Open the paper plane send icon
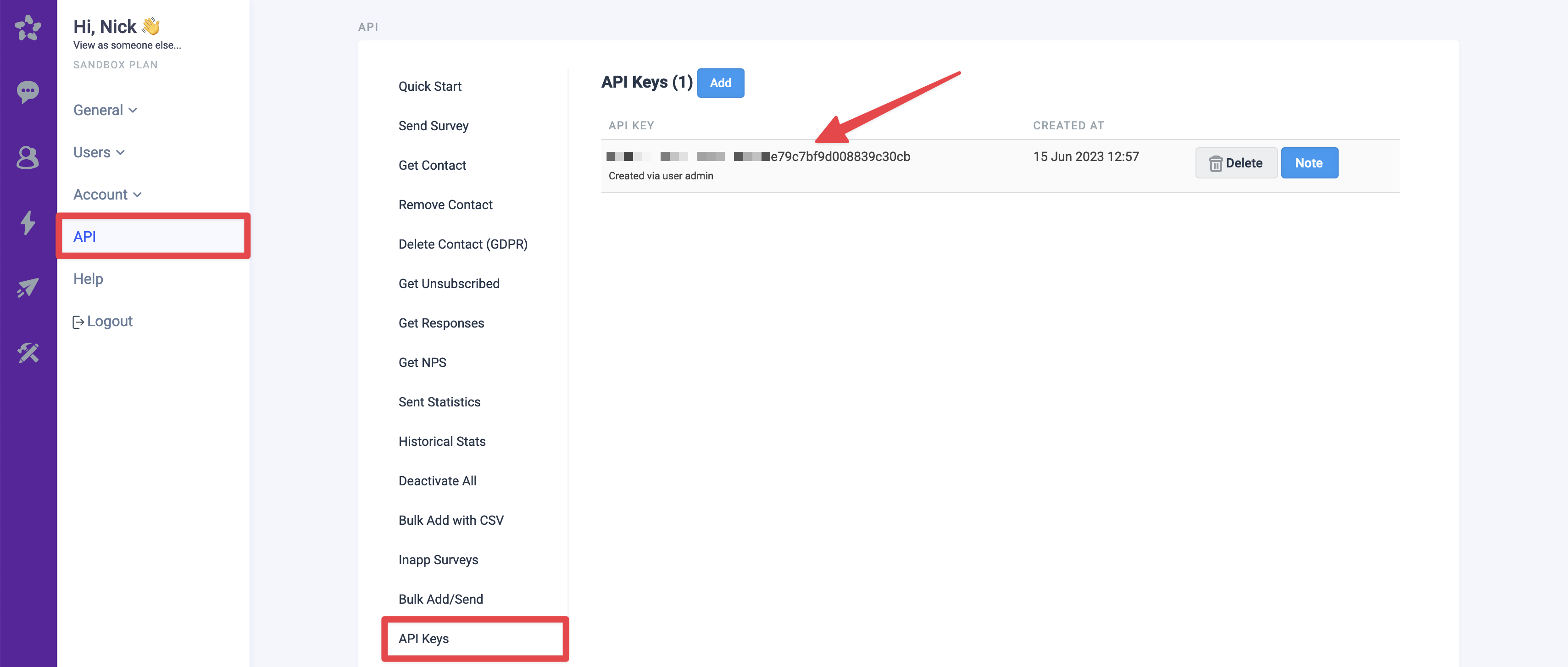The height and width of the screenshot is (667, 1568). (28, 287)
